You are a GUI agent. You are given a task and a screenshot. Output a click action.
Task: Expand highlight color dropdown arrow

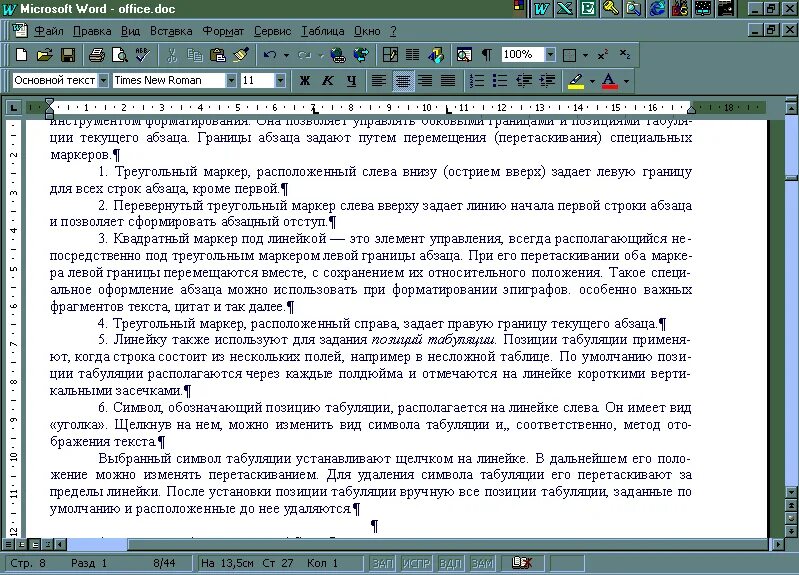click(592, 81)
